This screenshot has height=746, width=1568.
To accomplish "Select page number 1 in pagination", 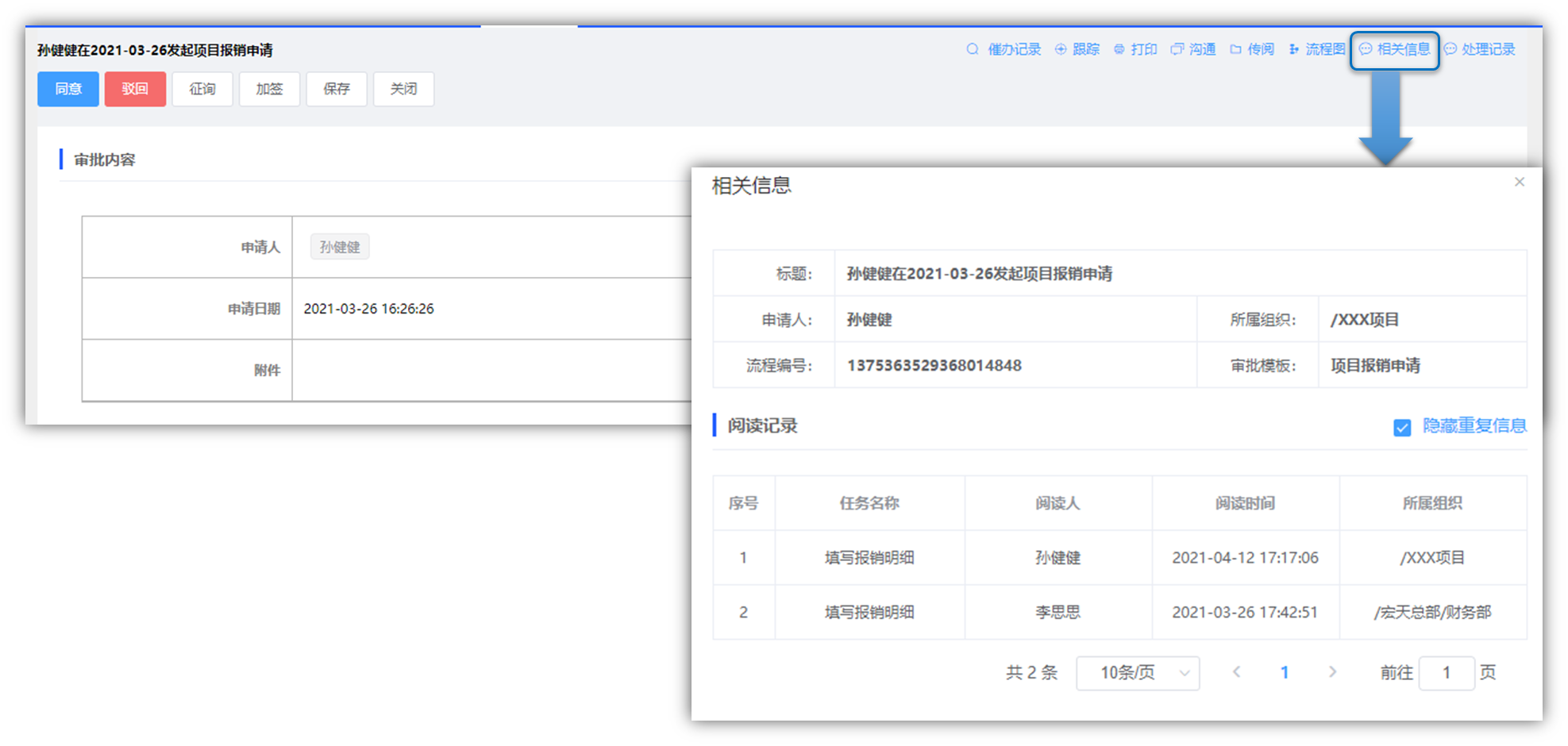I will click(1285, 673).
